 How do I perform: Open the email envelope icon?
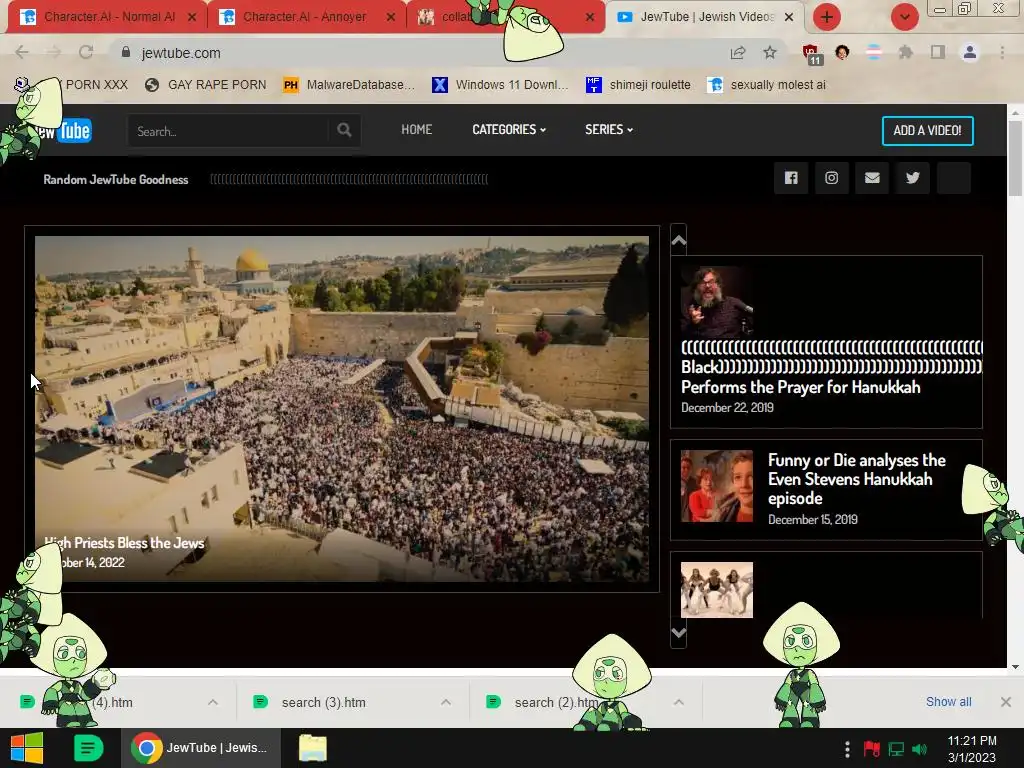872,178
